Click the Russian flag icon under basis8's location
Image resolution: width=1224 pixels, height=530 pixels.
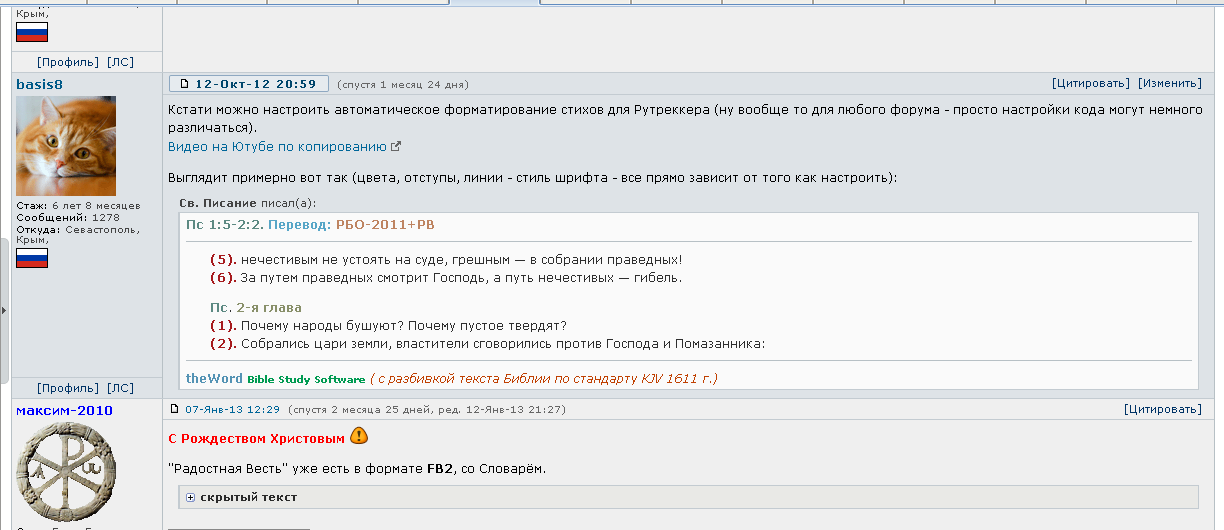32,258
